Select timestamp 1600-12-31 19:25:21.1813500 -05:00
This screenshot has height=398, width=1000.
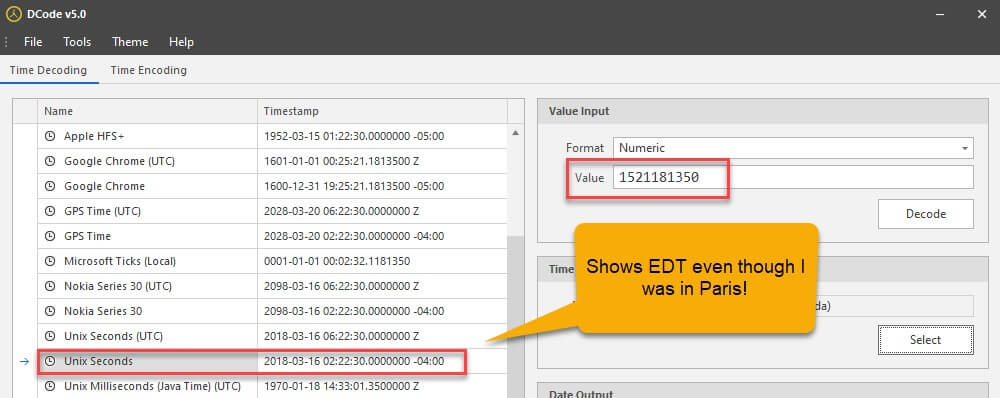click(x=354, y=186)
